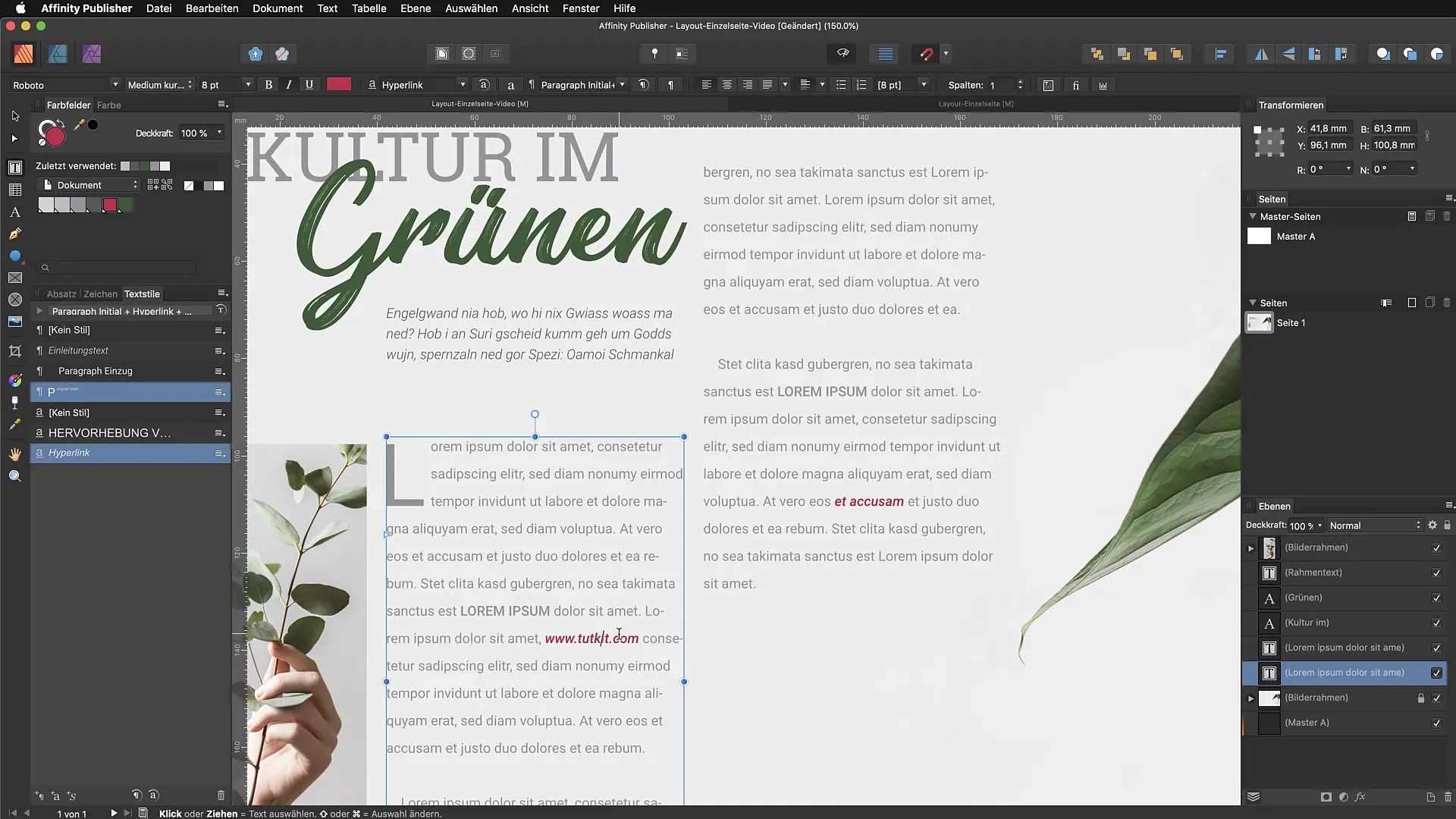Open the Datei menu
1456x819 pixels.
click(158, 8)
